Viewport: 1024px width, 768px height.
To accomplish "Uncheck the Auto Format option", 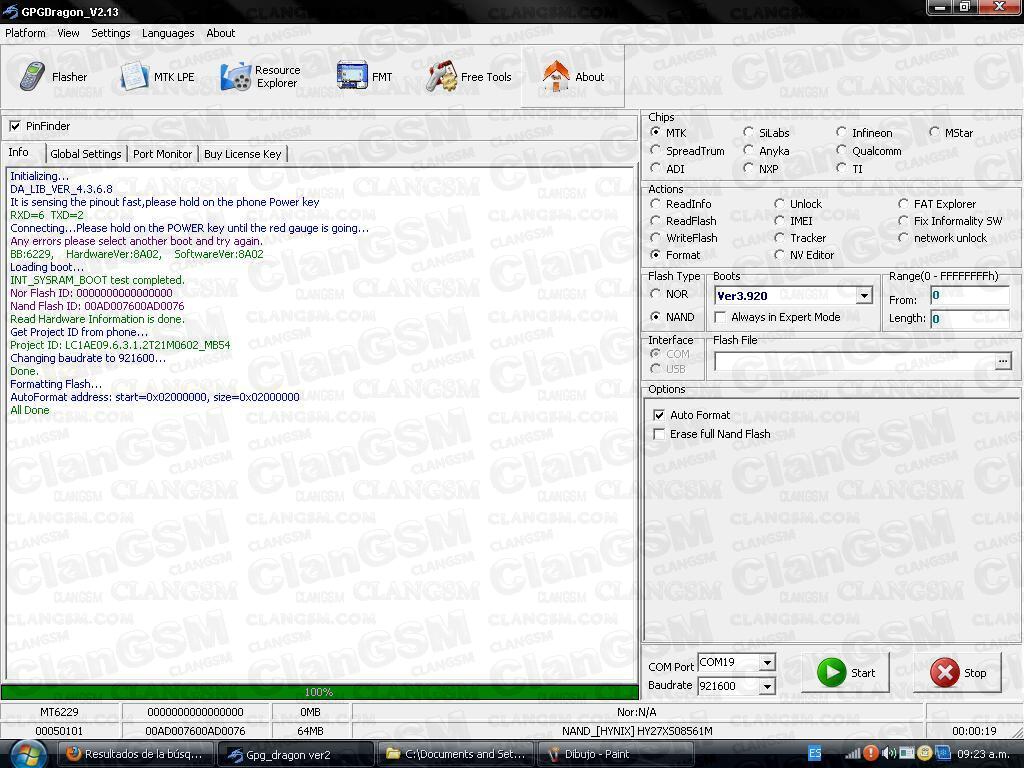I will click(x=659, y=415).
